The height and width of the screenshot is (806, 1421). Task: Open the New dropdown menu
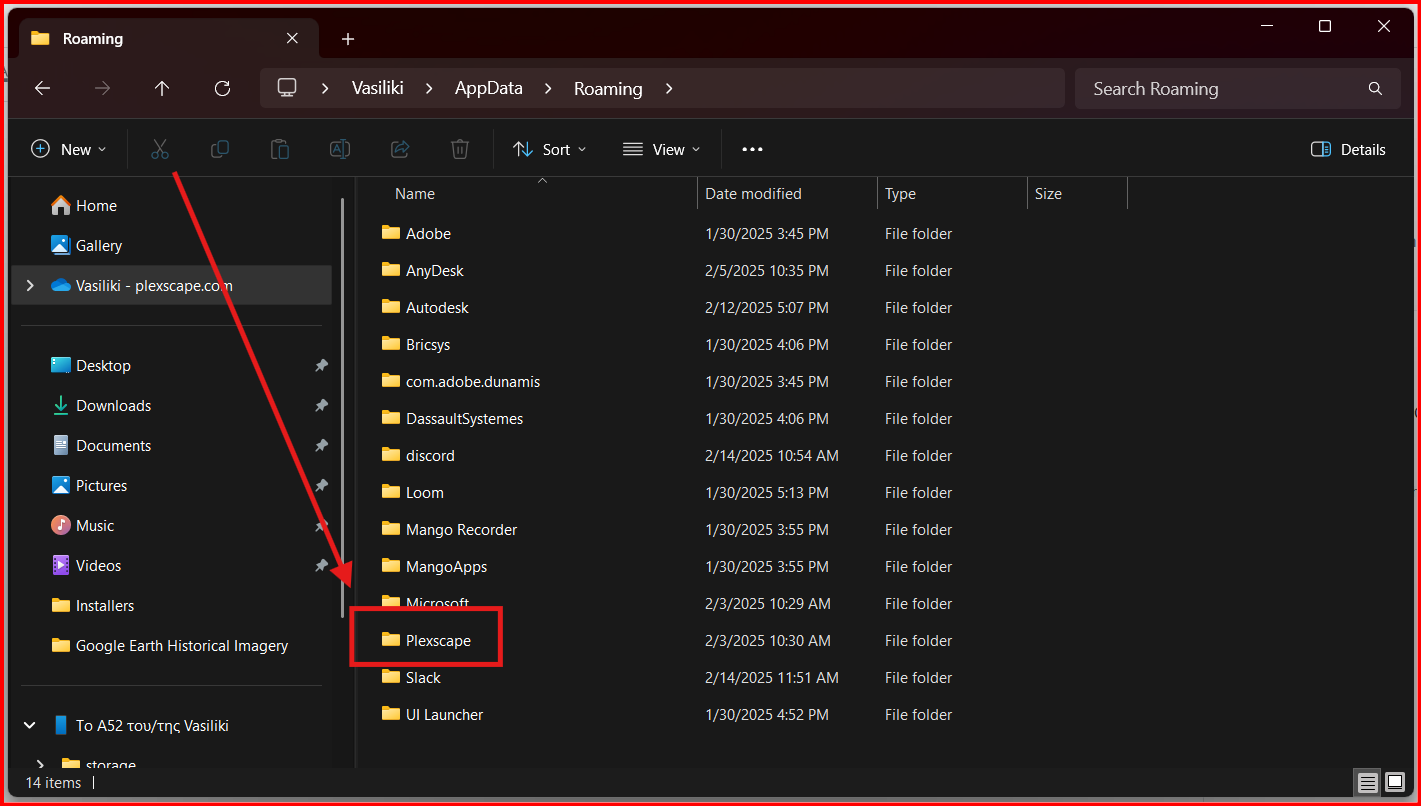(x=68, y=149)
